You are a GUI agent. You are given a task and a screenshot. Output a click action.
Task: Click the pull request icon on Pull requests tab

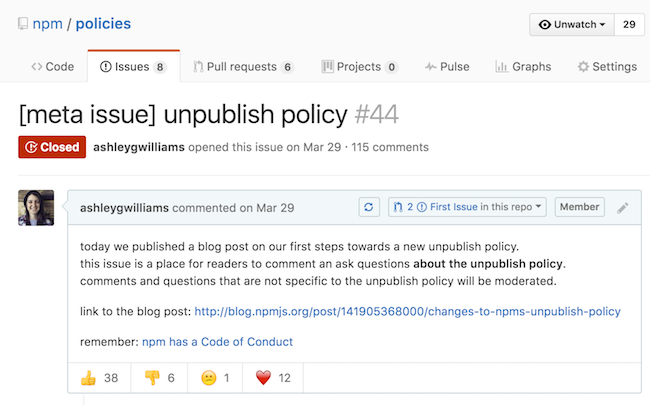(198, 67)
